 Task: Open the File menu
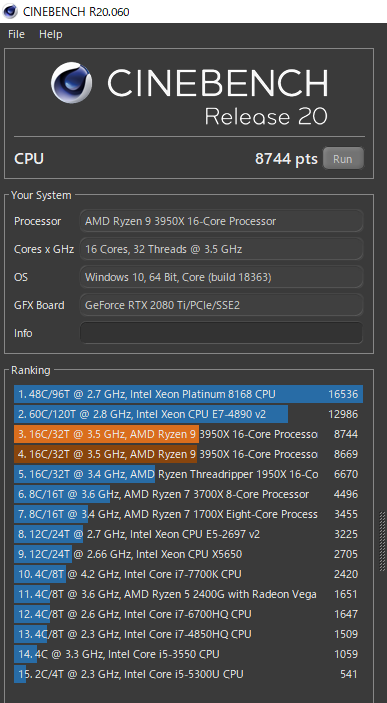point(17,34)
